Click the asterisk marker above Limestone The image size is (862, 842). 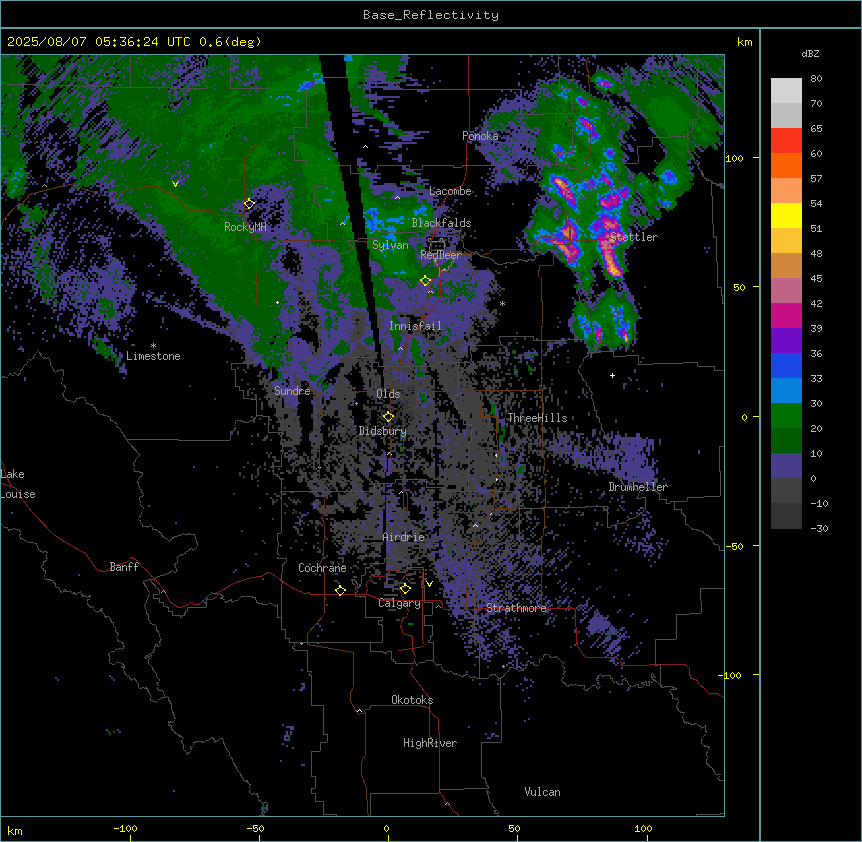coord(153,346)
